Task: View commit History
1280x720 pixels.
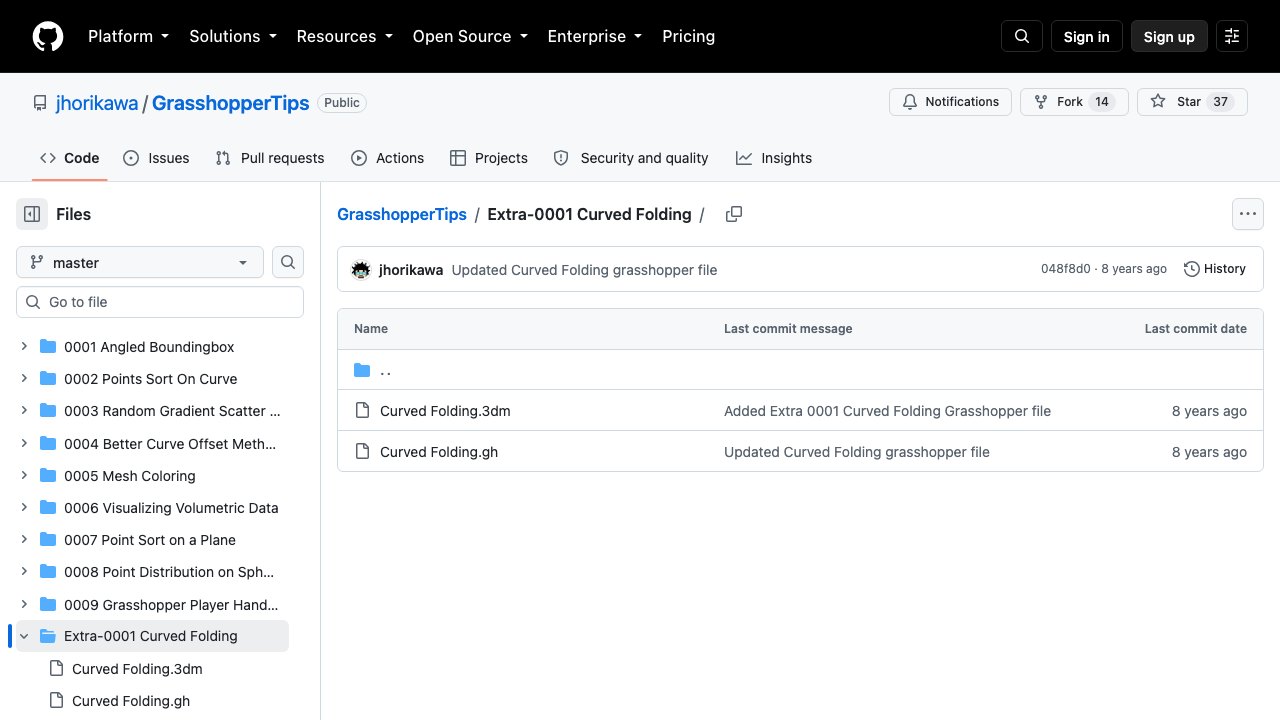Action: click(1215, 269)
